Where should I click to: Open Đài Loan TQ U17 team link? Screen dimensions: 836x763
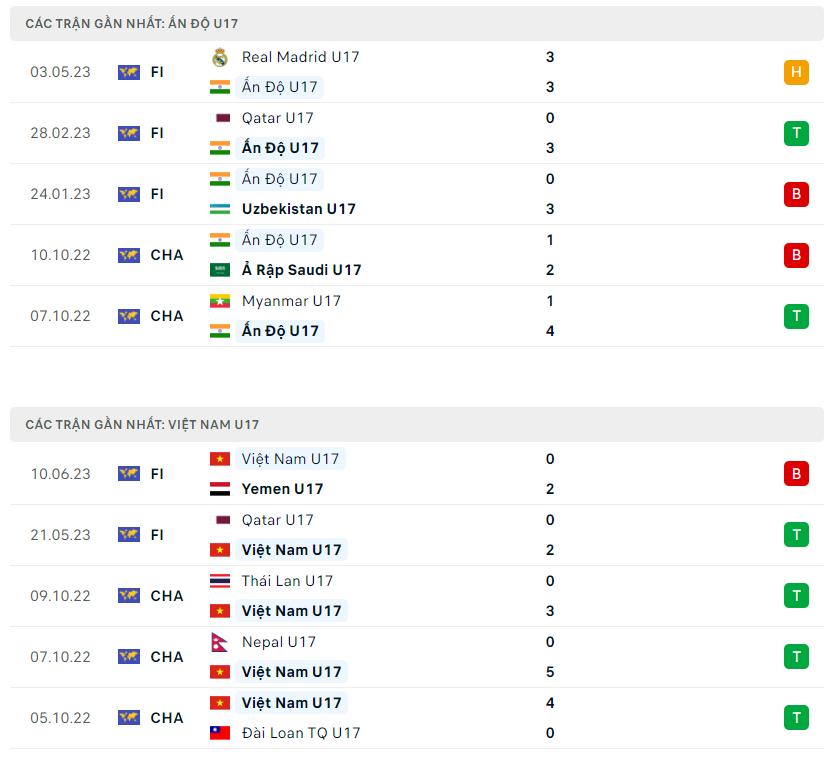(300, 733)
